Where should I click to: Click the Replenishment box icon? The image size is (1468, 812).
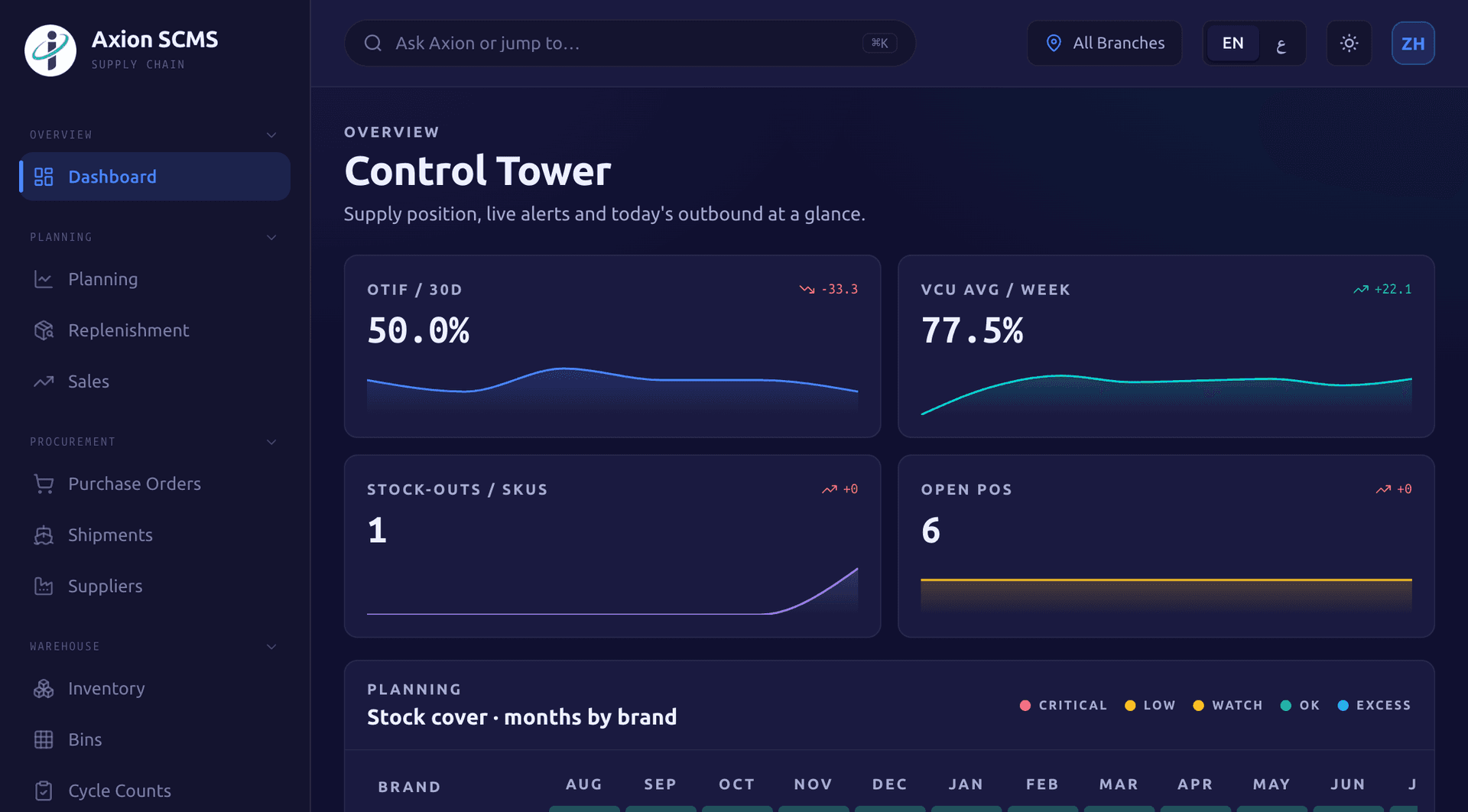tap(44, 330)
